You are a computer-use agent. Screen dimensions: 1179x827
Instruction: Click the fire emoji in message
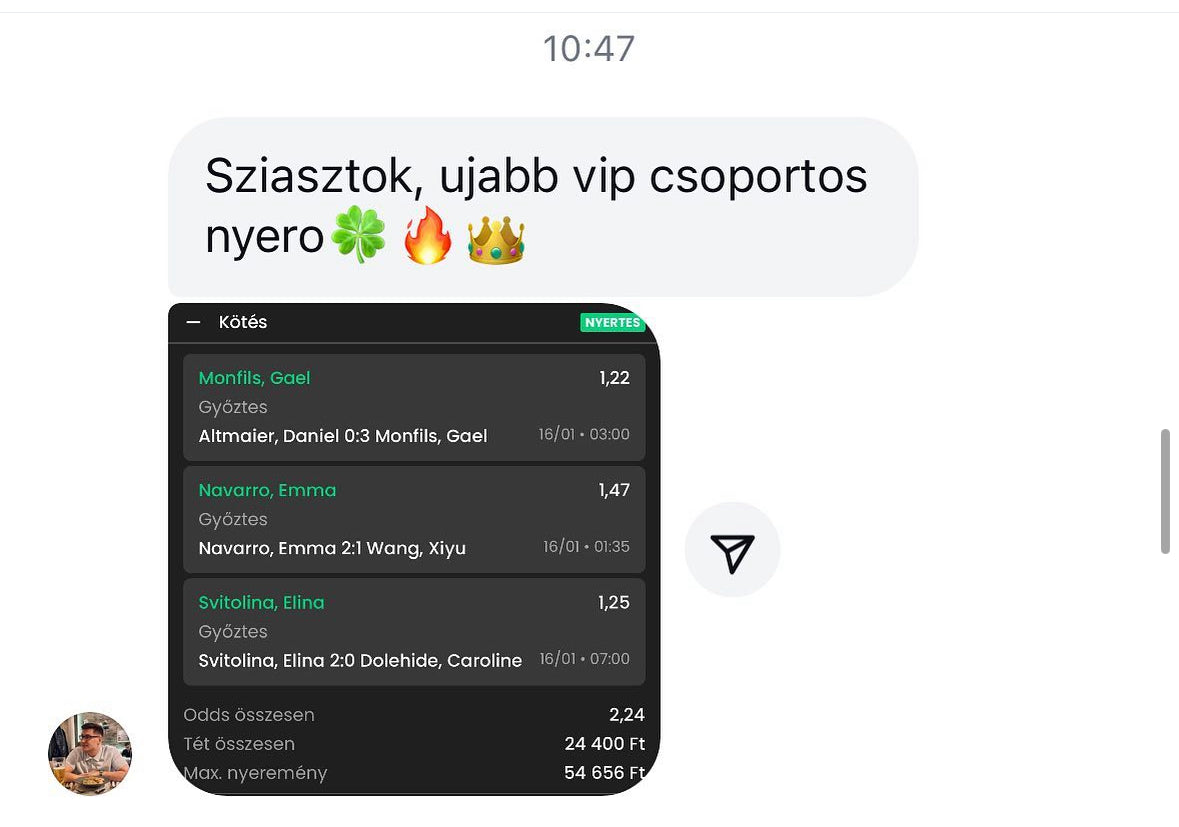point(427,235)
